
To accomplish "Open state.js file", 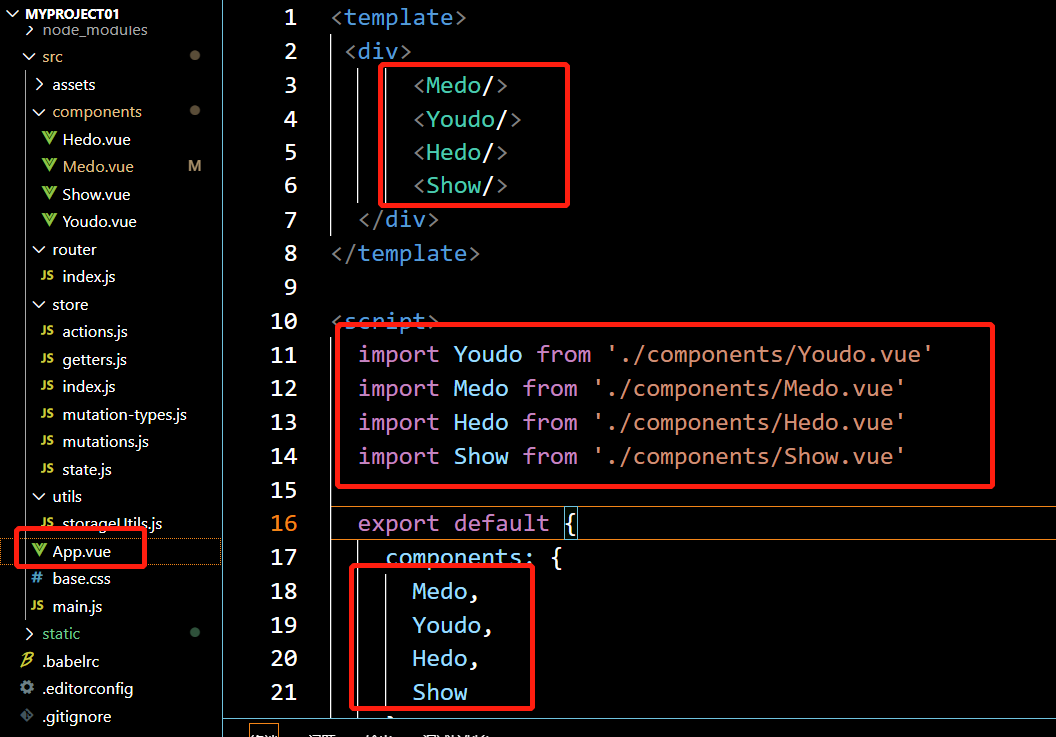I will click(x=87, y=470).
